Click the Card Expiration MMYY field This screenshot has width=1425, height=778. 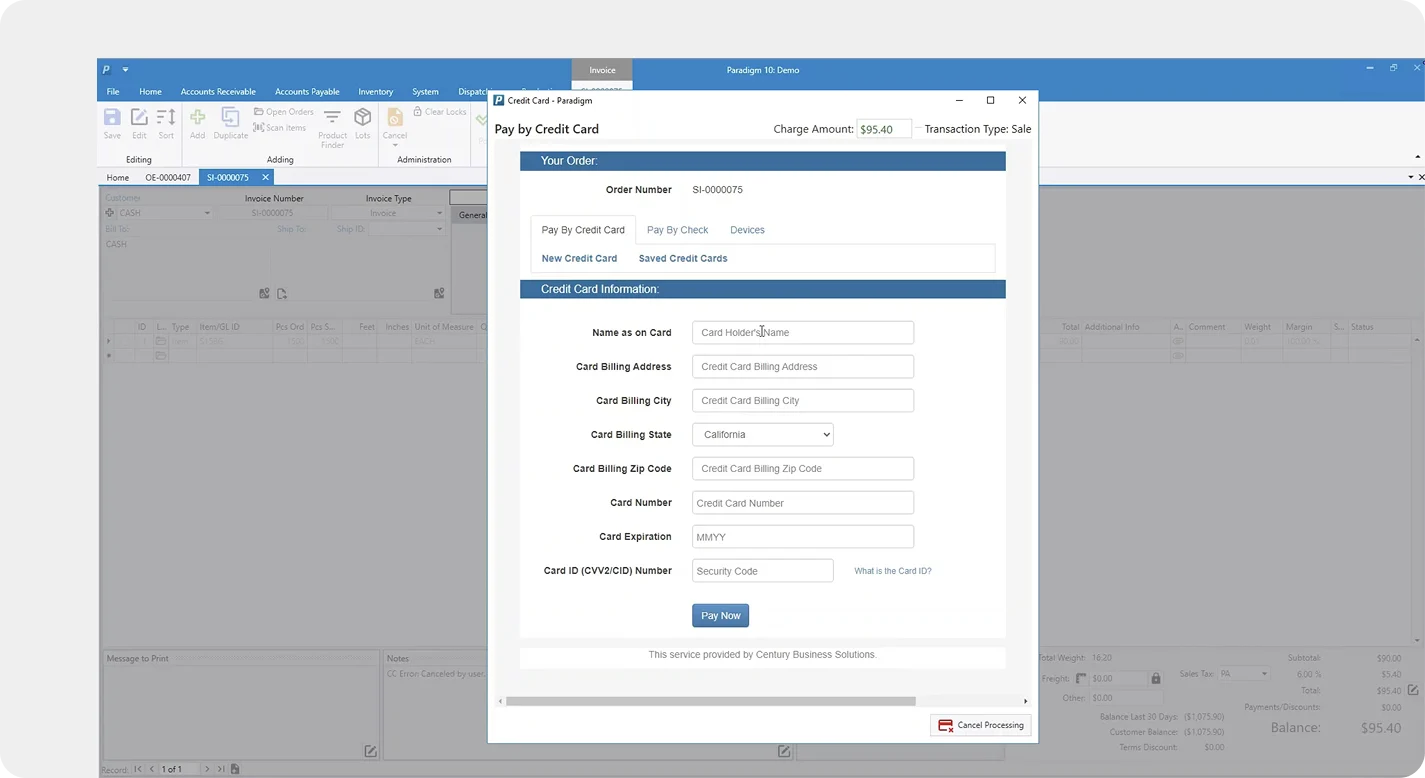tap(803, 537)
